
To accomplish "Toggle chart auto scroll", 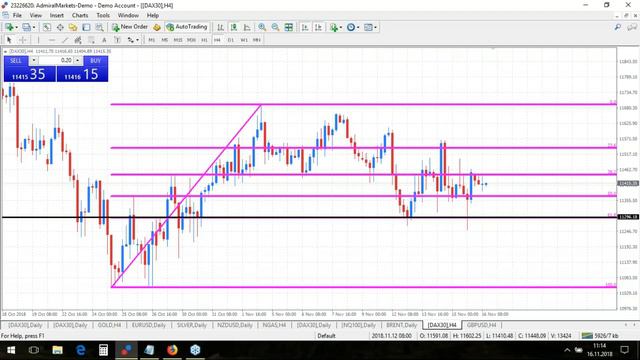I will (305, 27).
